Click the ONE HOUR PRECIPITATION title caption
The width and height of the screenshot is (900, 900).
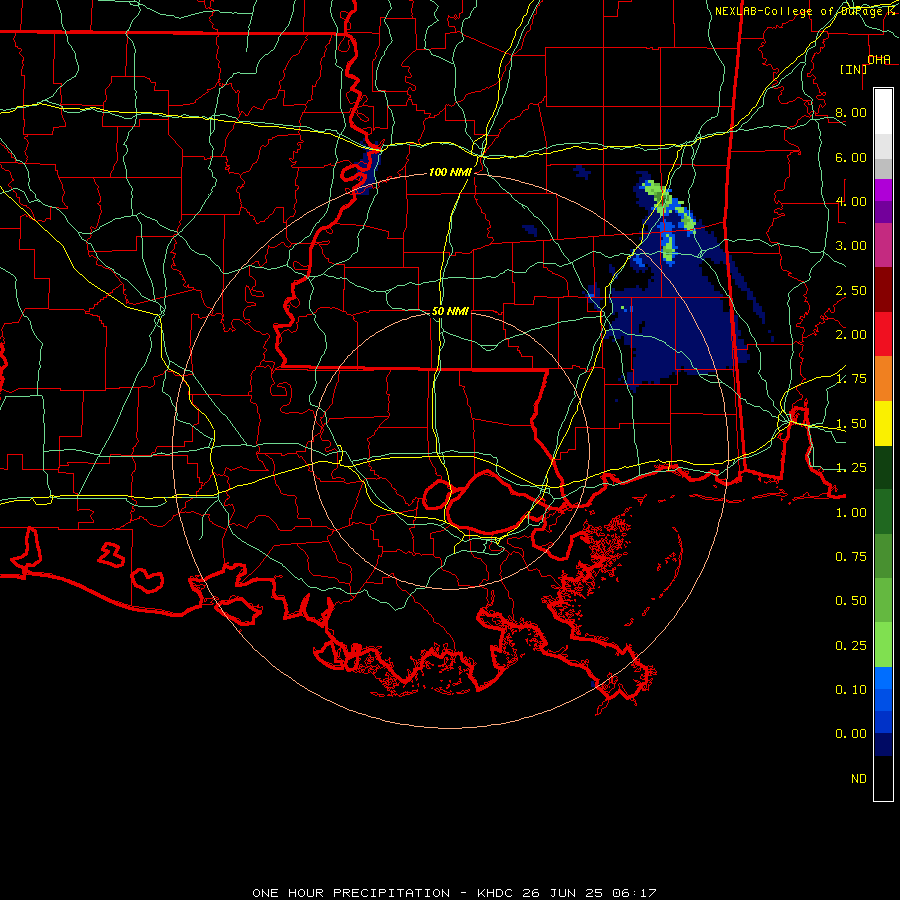point(454,893)
